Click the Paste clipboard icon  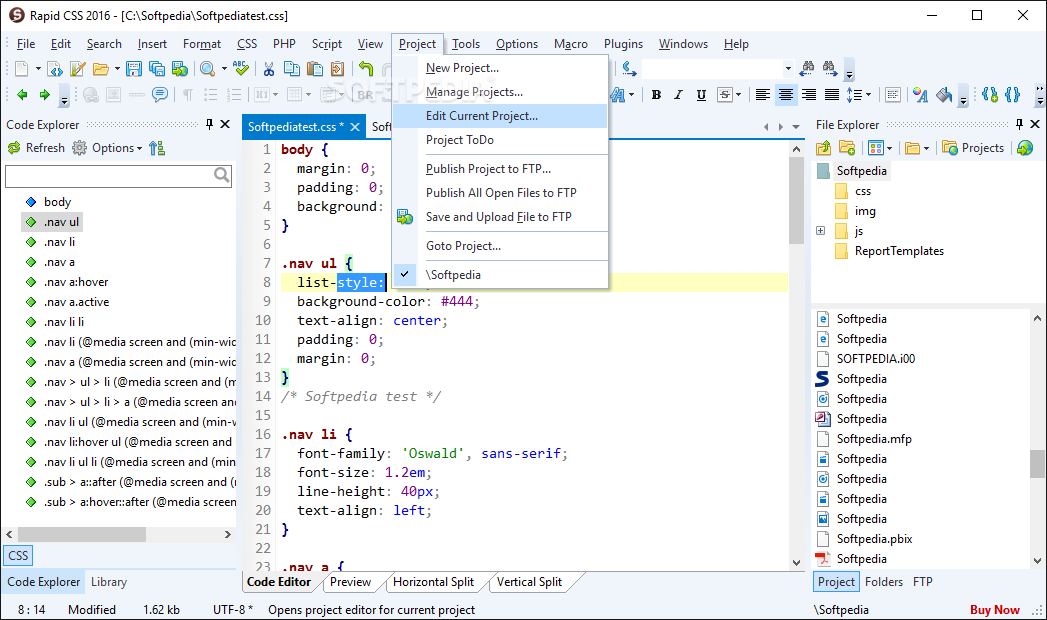315,69
